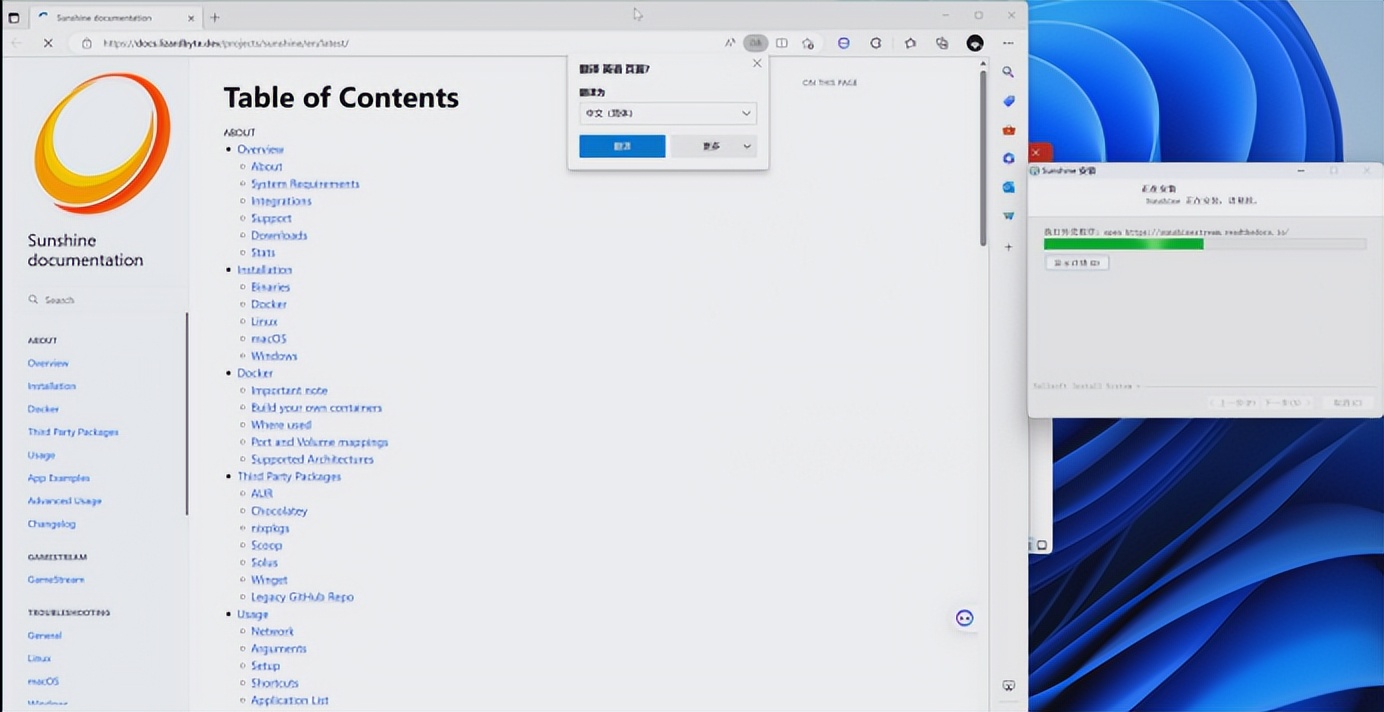The height and width of the screenshot is (712, 1384).
Task: Open the Scoop link
Action: [266, 545]
